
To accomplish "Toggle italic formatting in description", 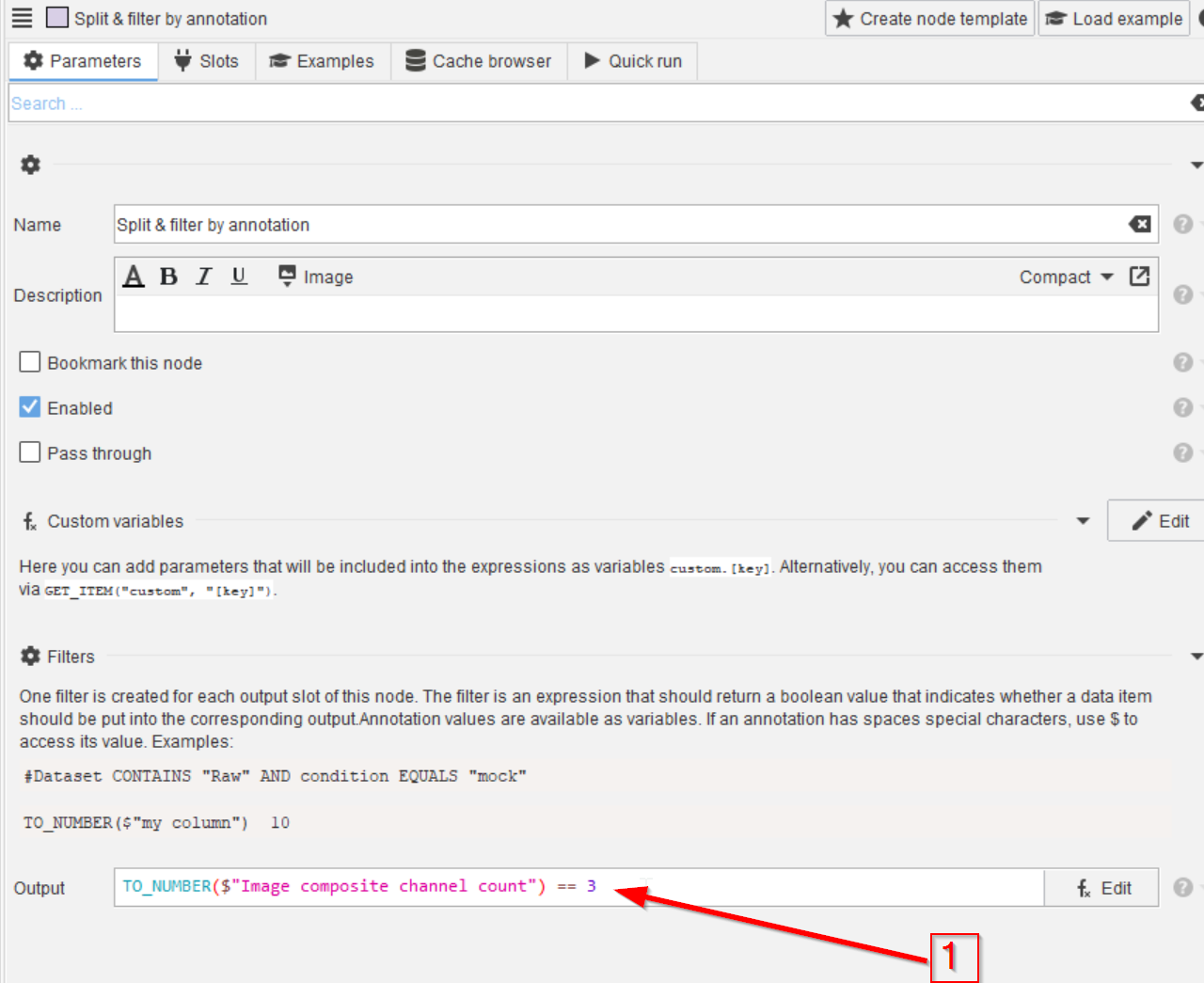I will pyautogui.click(x=203, y=277).
